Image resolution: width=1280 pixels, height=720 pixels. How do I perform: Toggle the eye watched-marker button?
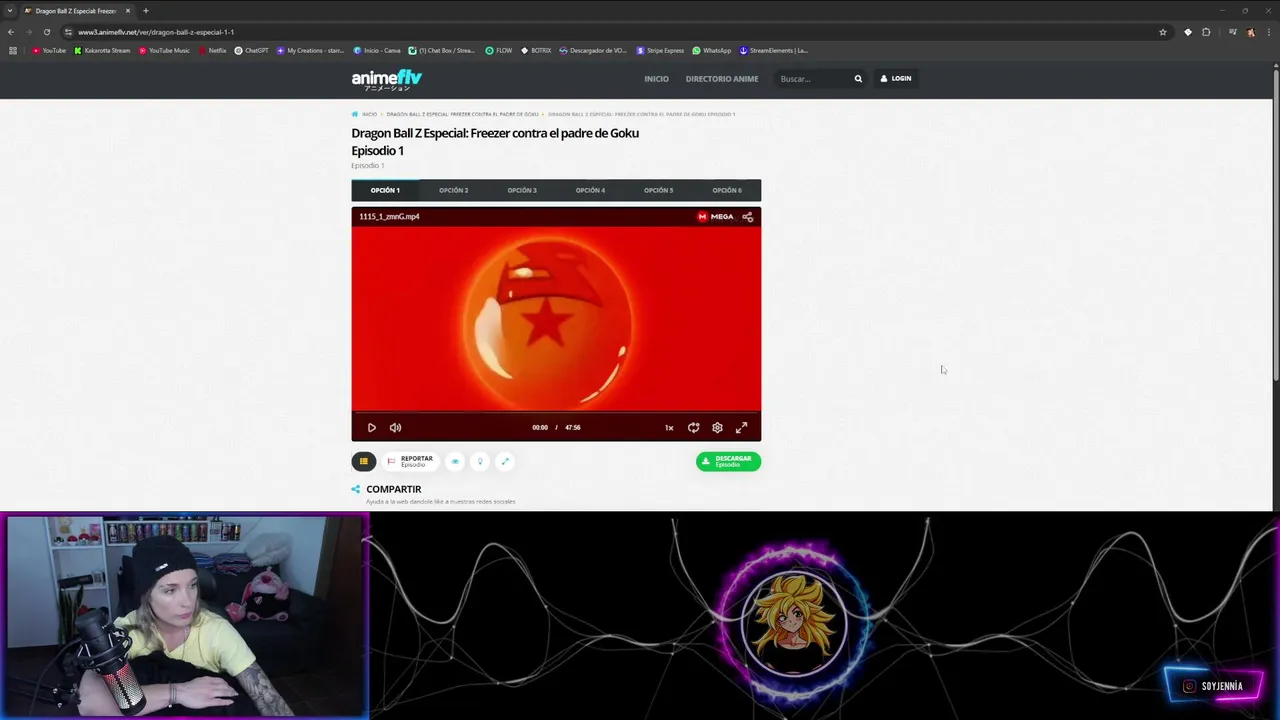pyautogui.click(x=455, y=461)
